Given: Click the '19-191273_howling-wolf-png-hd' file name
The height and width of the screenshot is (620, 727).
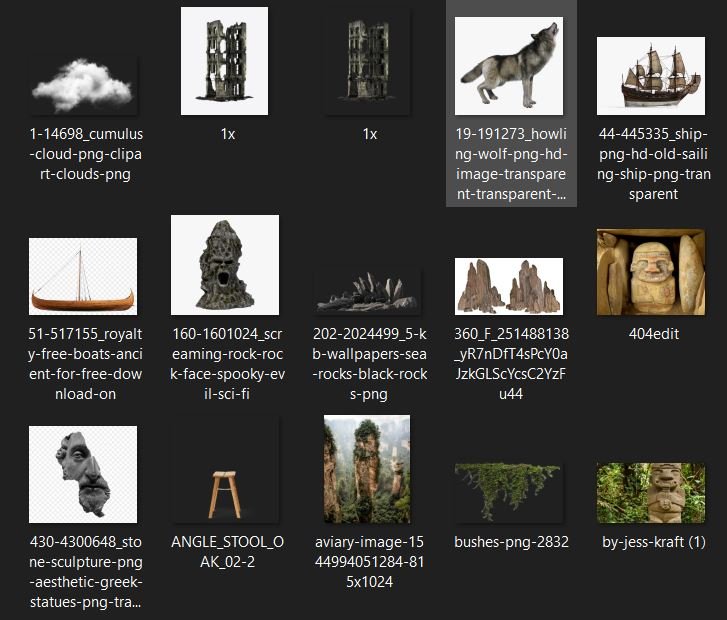Looking at the screenshot, I should tap(511, 164).
